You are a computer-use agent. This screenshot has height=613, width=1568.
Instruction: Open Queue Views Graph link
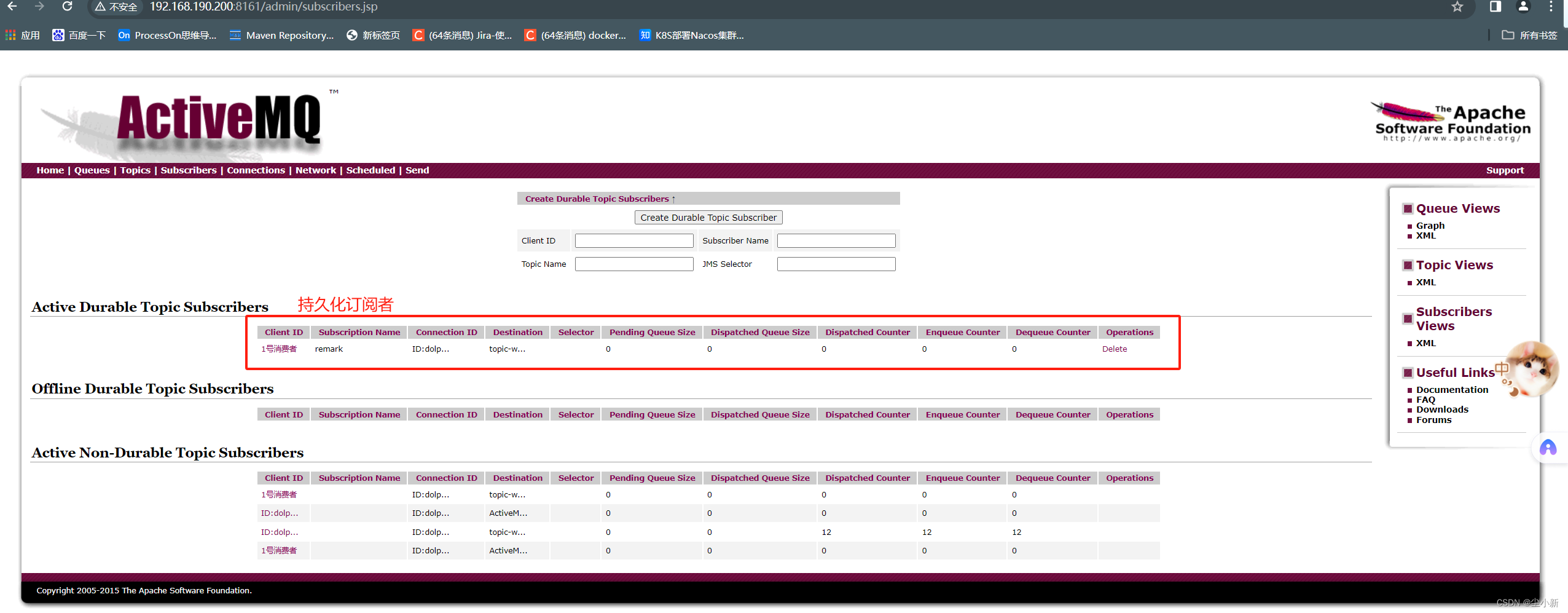point(1430,226)
